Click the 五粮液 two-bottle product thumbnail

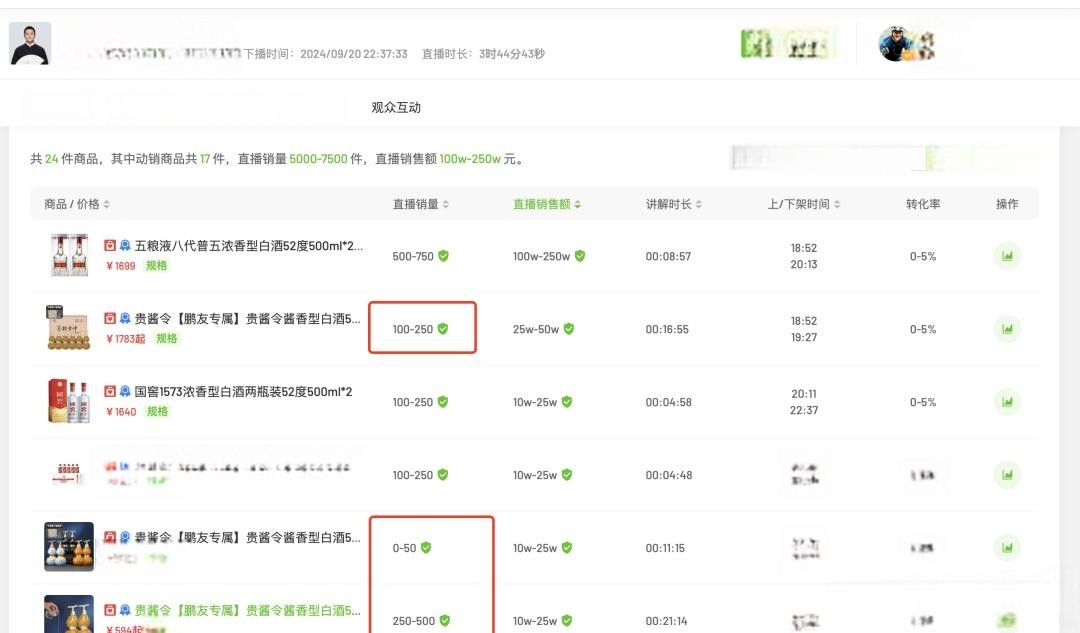click(70, 255)
